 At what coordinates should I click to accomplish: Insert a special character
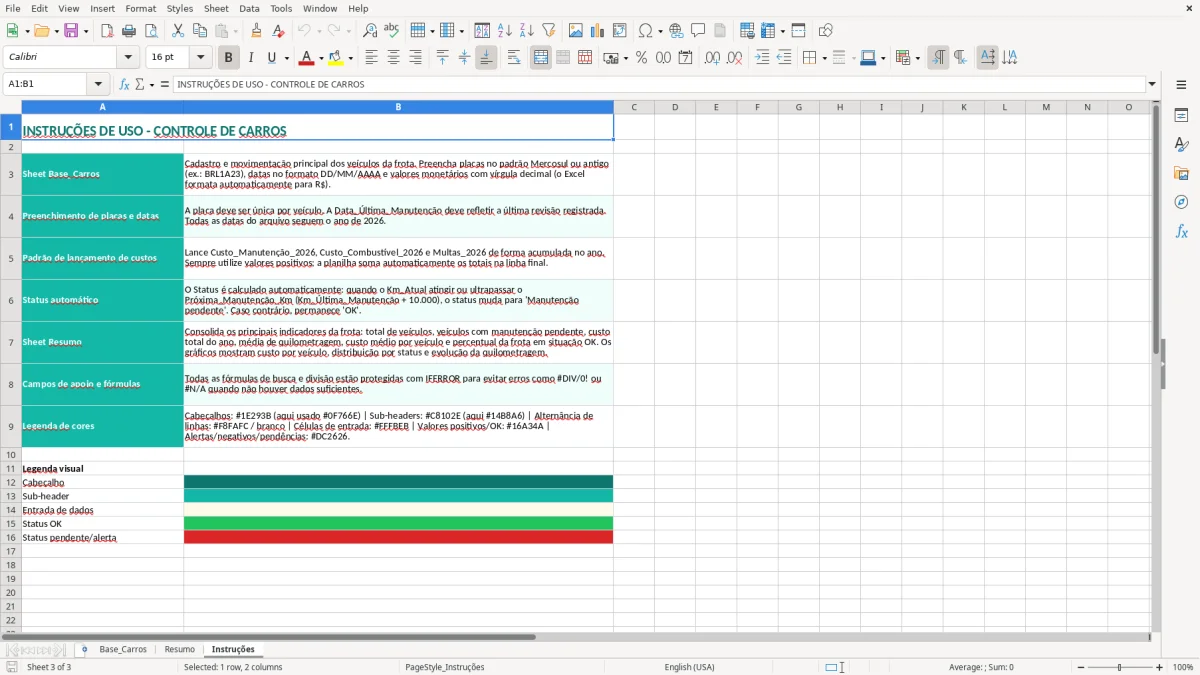(645, 31)
